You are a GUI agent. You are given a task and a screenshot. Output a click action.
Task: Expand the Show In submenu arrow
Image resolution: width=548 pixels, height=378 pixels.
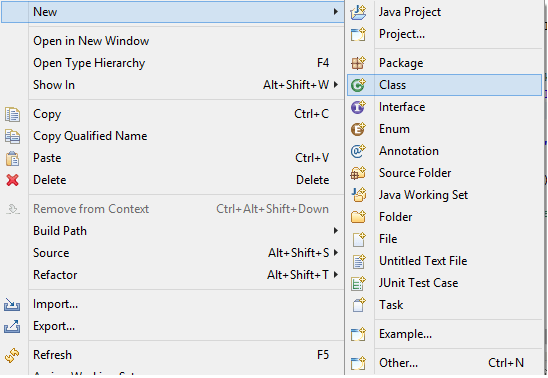[336, 85]
